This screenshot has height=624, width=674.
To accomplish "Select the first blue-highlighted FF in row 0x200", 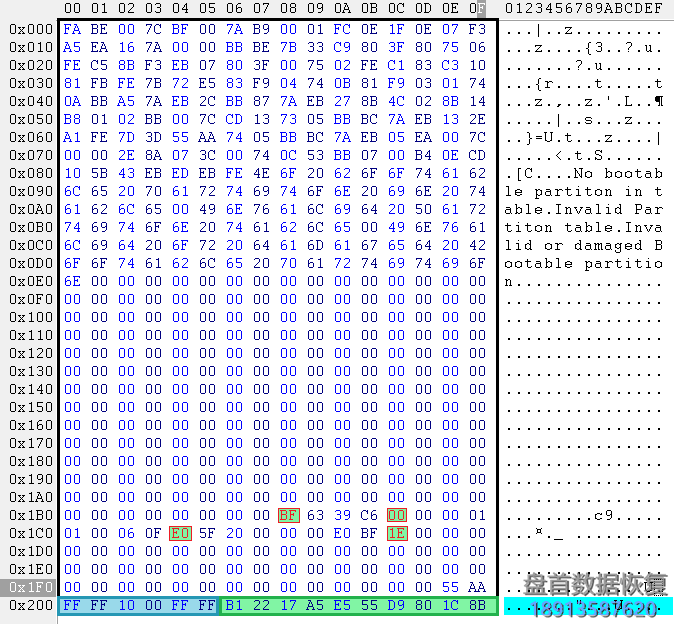I will (72, 605).
